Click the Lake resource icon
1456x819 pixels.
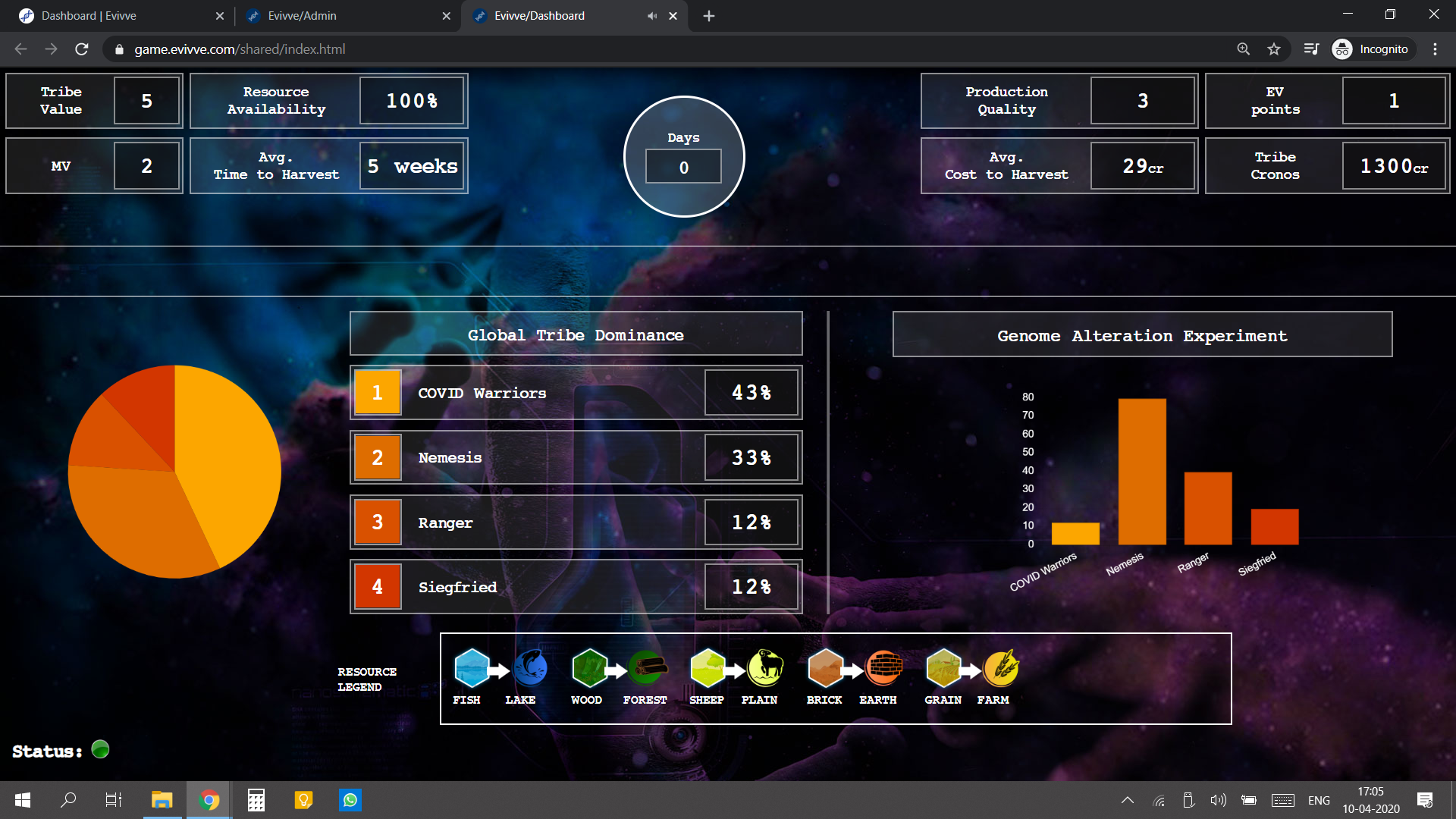tap(530, 667)
